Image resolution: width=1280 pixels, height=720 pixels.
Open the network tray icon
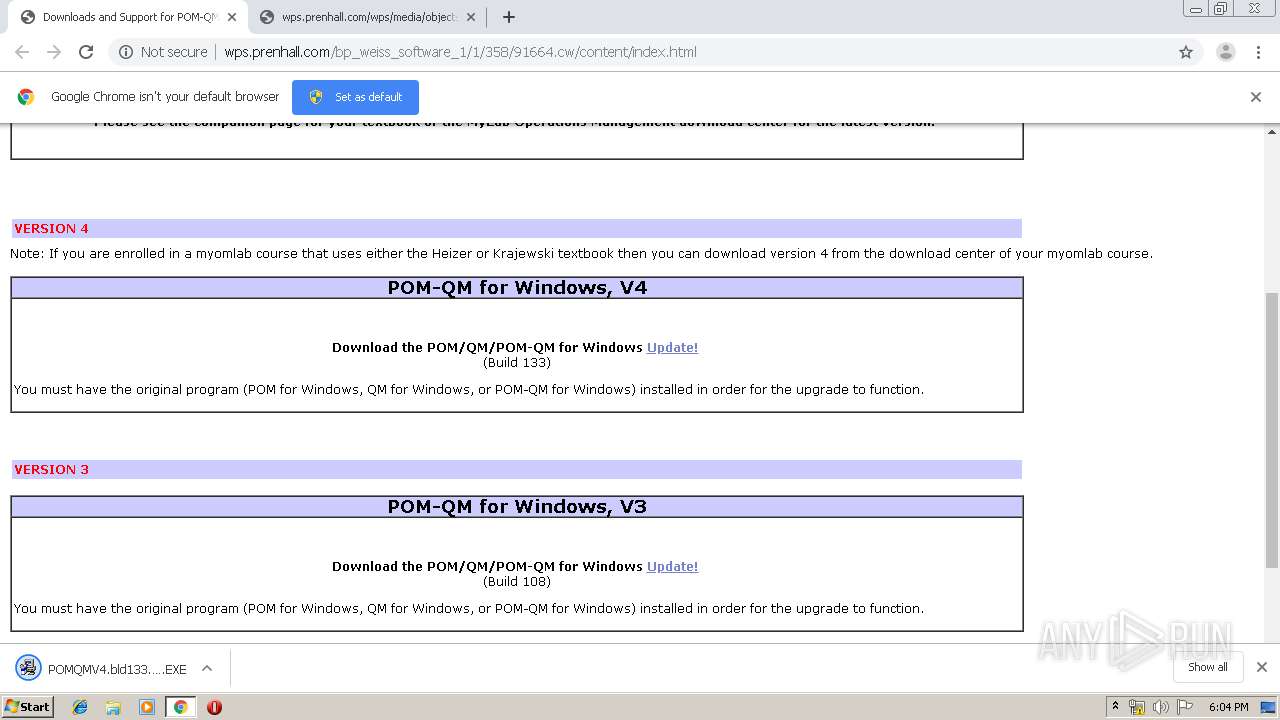click(1137, 707)
